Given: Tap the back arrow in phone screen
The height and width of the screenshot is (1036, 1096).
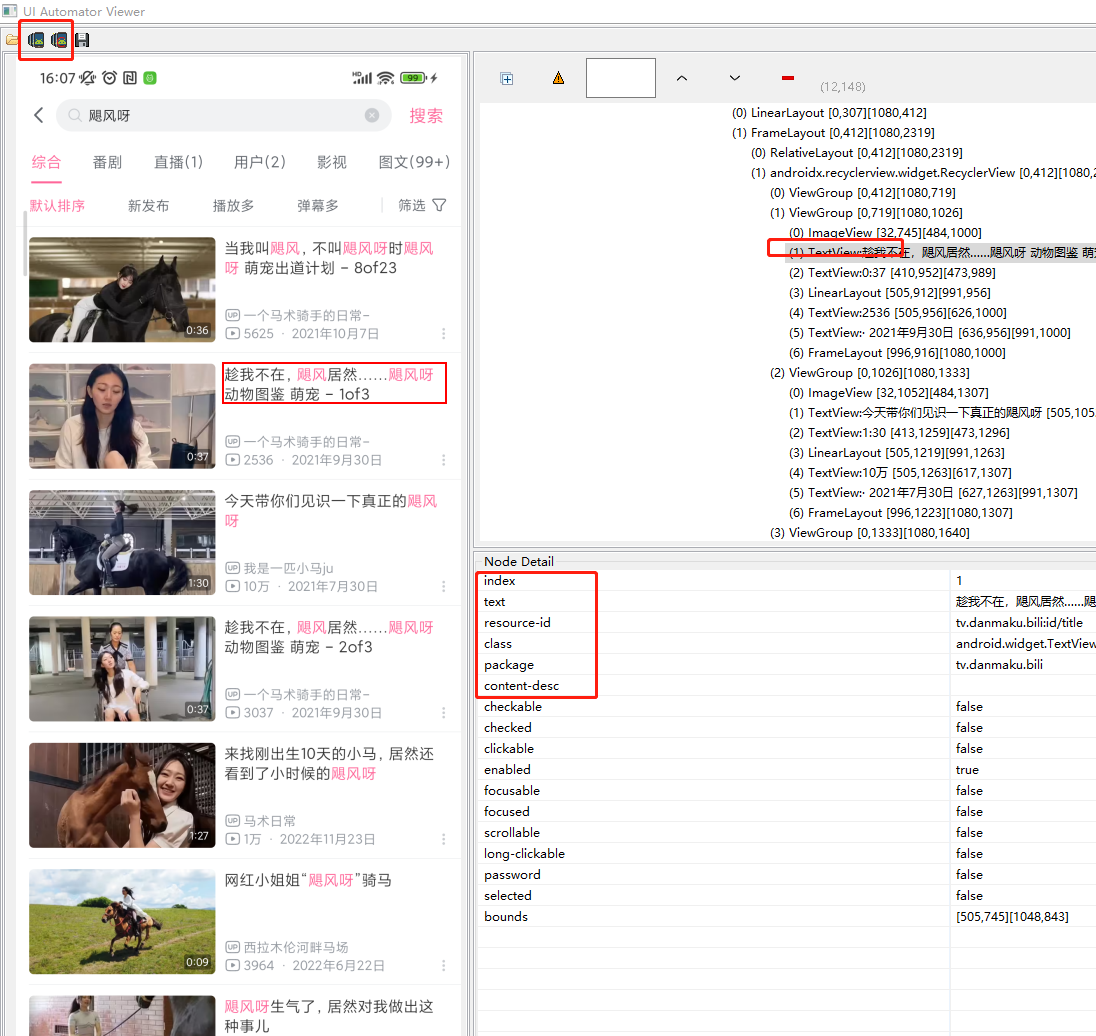Looking at the screenshot, I should click(38, 115).
